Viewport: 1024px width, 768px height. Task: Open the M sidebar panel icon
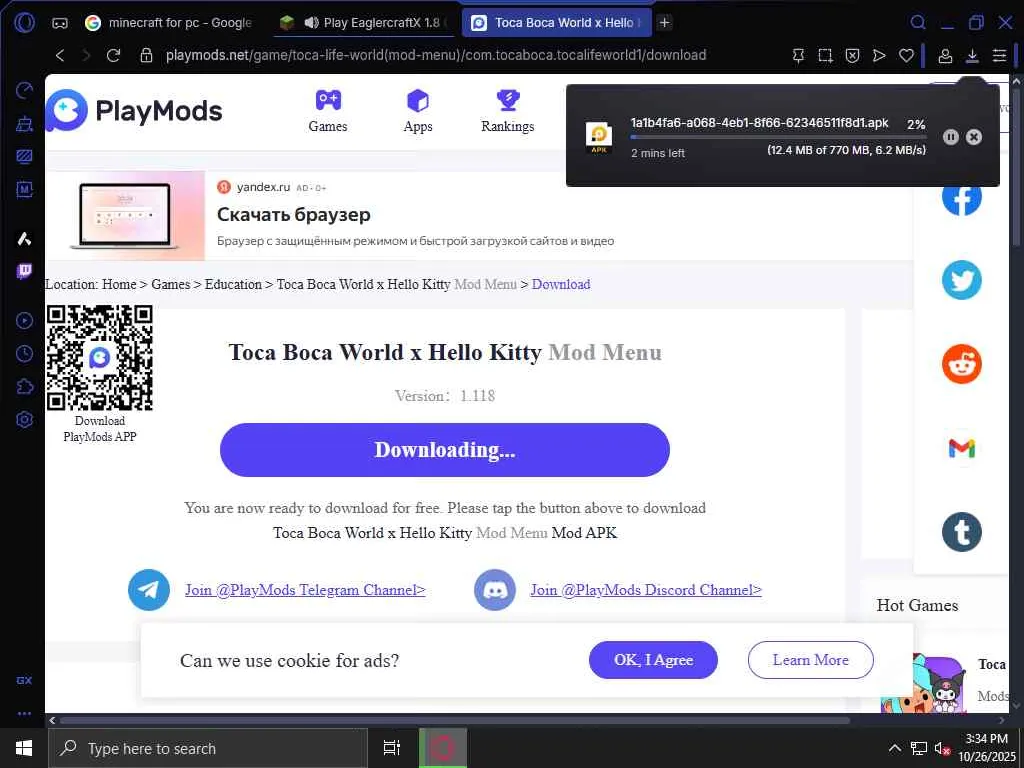coord(24,189)
